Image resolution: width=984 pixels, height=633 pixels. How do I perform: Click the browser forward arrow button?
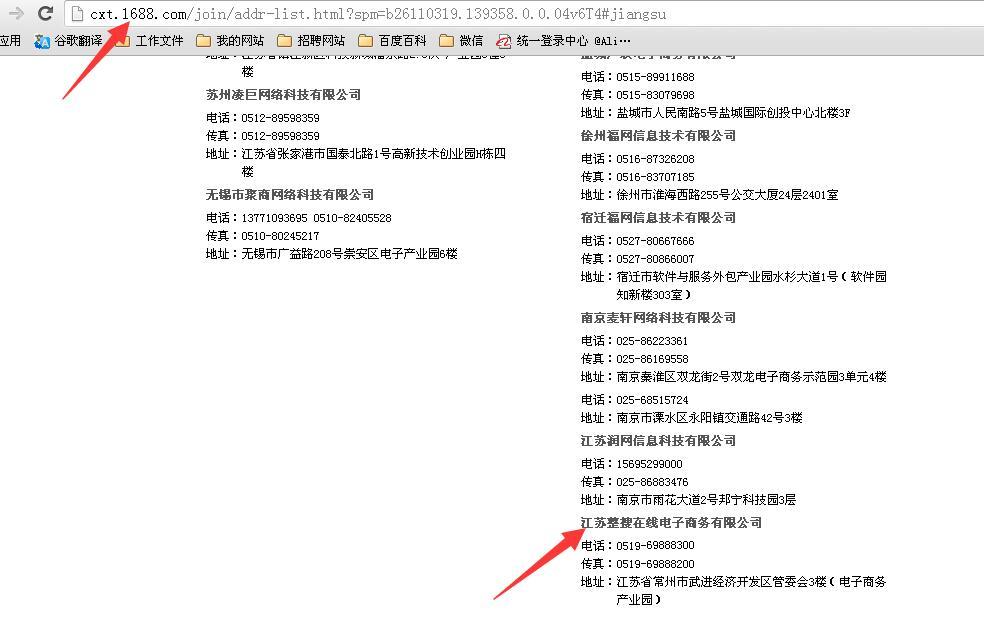(x=16, y=13)
